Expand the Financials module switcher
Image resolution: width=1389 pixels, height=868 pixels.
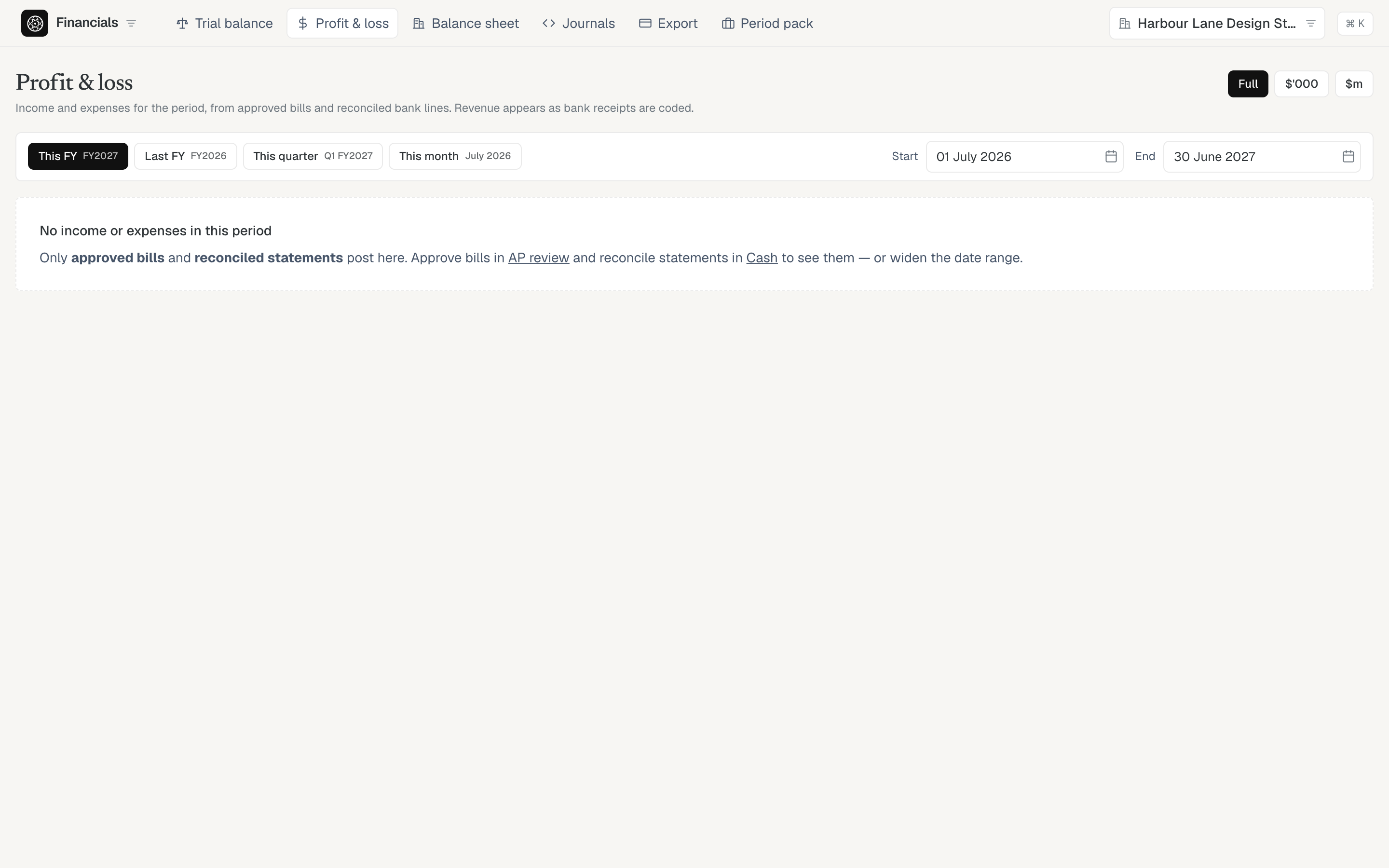coord(131,24)
